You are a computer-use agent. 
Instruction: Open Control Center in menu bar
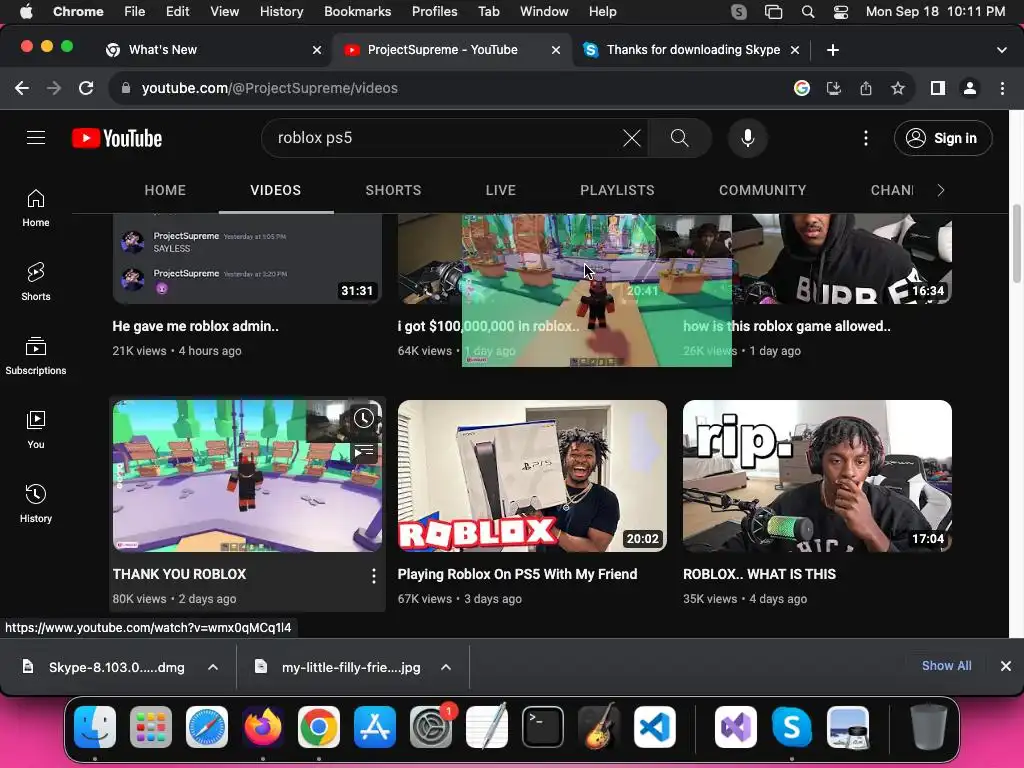coord(840,12)
